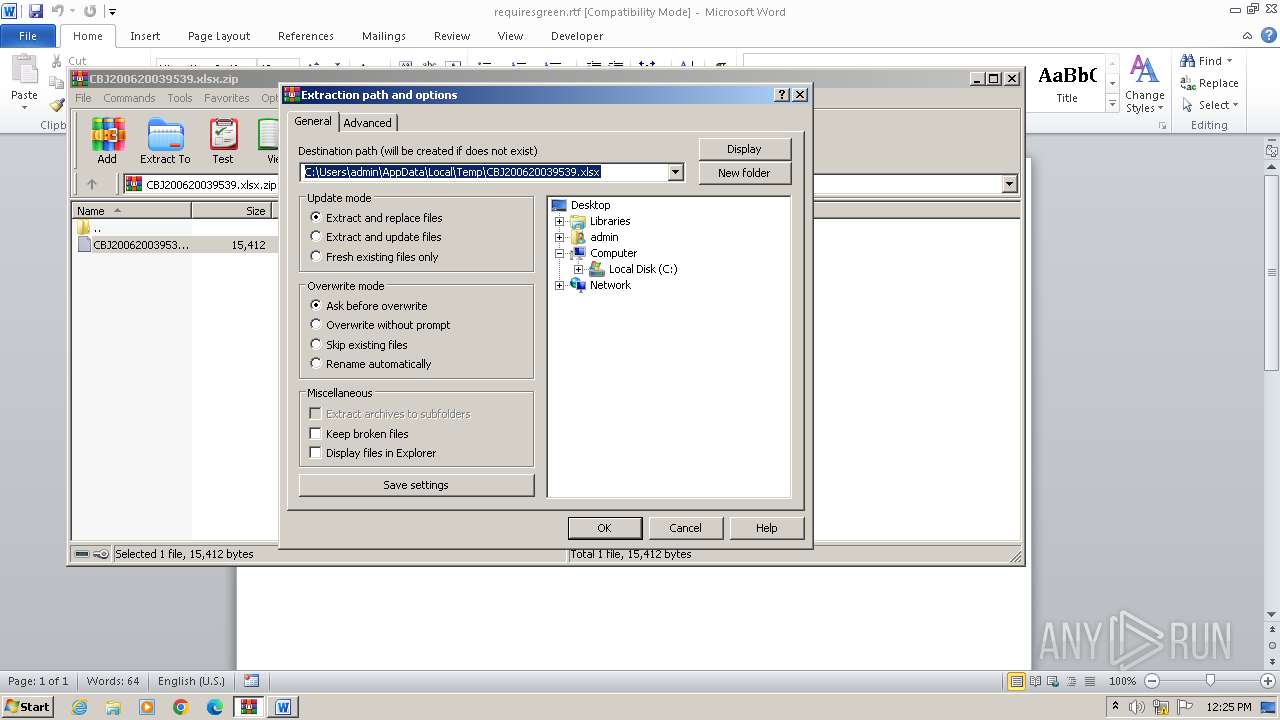
Task: Click the Word zoom slider handle
Action: pyautogui.click(x=1210, y=681)
